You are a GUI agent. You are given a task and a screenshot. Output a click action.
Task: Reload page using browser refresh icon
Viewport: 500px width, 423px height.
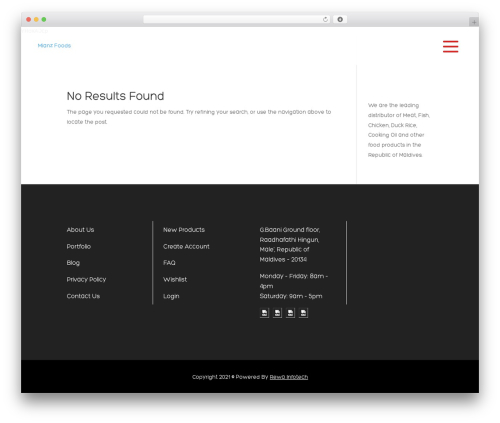tap(325, 19)
